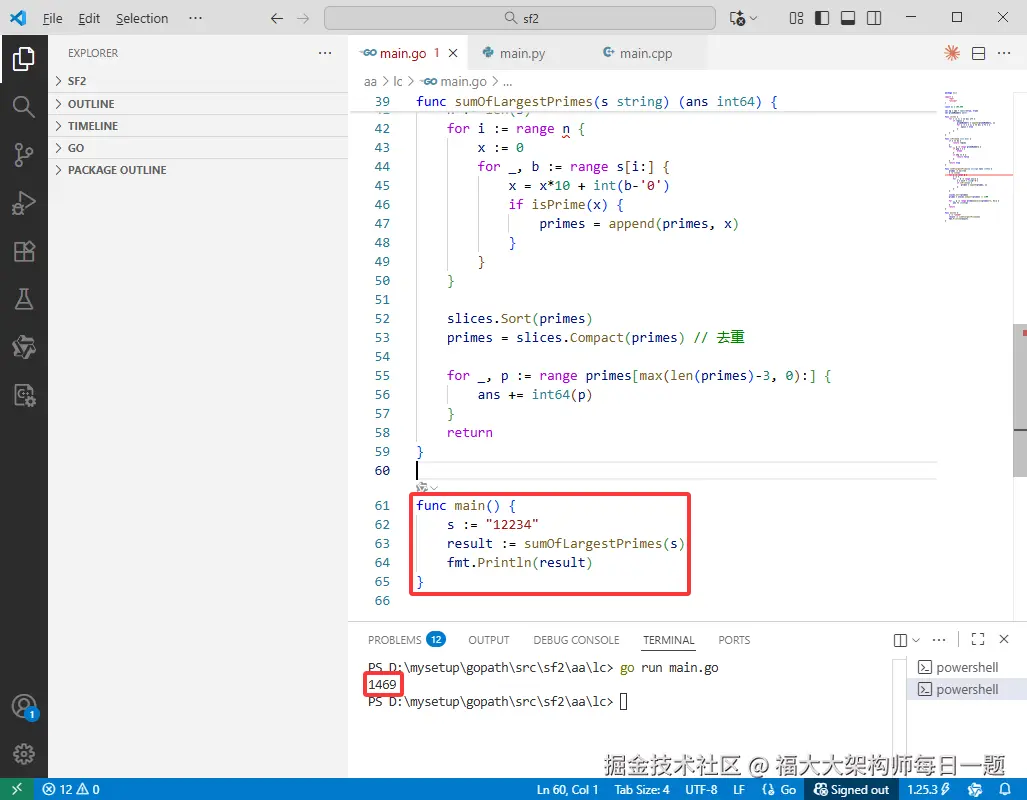This screenshot has height=800, width=1027.
Task: Open Testing flask view
Action: point(24,299)
